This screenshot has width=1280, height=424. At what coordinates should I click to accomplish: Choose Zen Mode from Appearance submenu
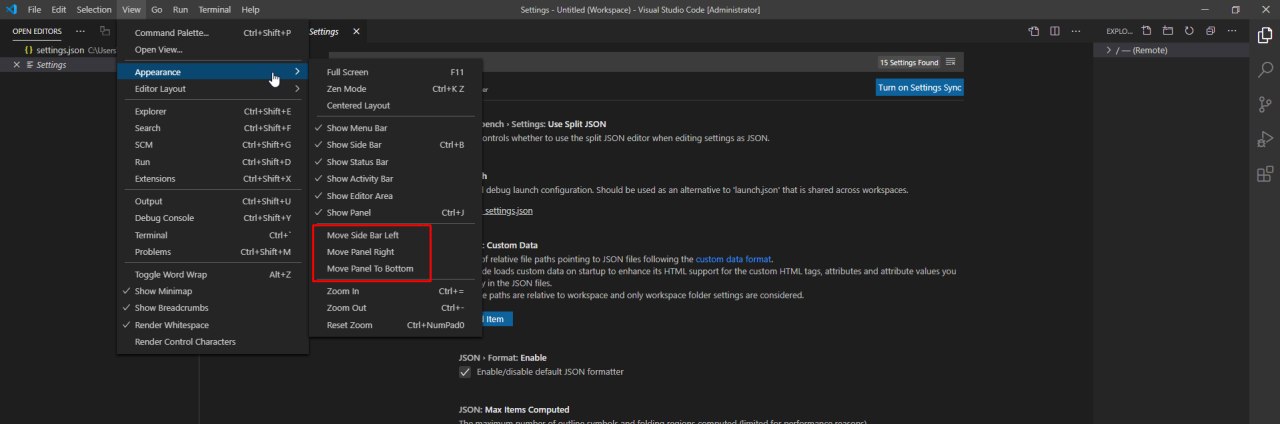pyautogui.click(x=346, y=89)
